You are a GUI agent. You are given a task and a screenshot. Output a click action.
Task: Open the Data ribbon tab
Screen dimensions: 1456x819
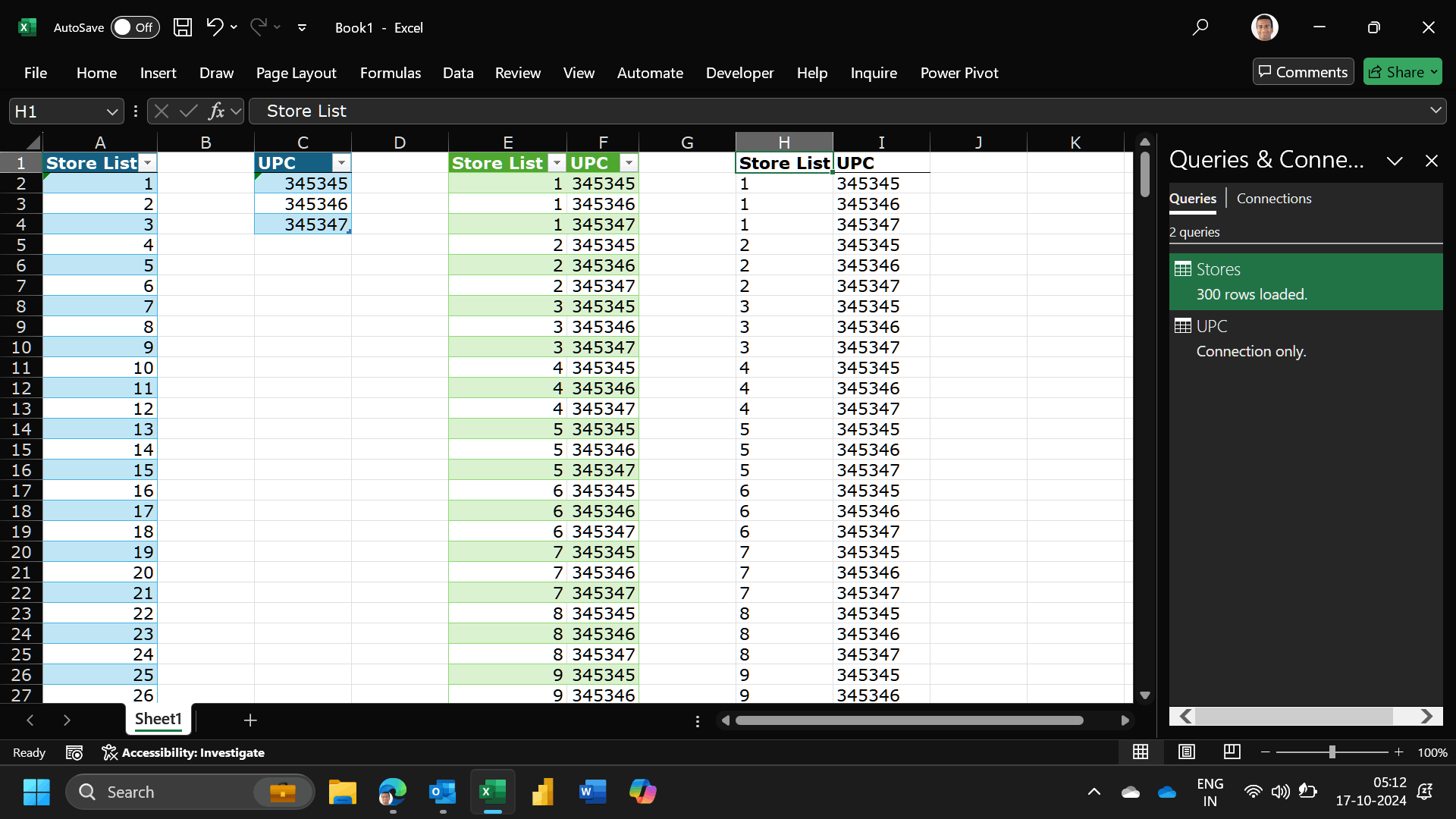[x=457, y=73]
